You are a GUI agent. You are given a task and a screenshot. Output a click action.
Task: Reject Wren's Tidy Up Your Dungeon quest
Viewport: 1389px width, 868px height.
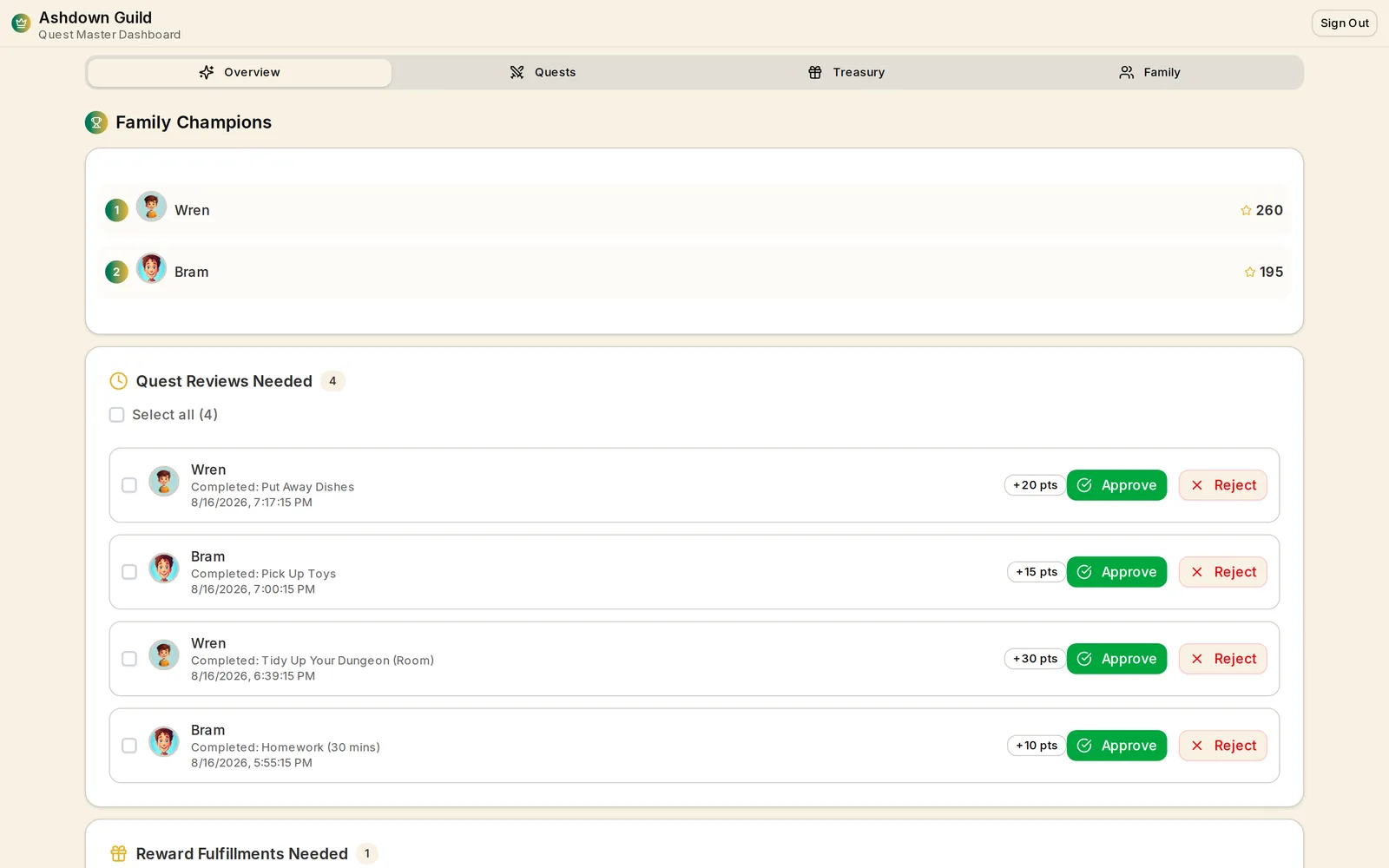point(1222,659)
